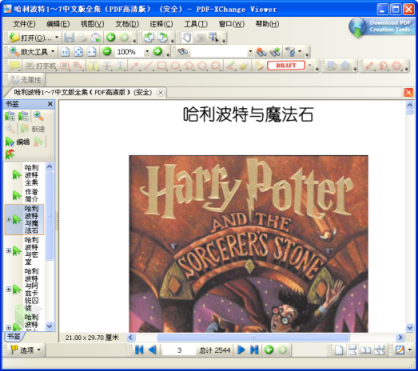Open the 文档(D) menu
Viewport: 418px width, 371px height.
point(127,24)
